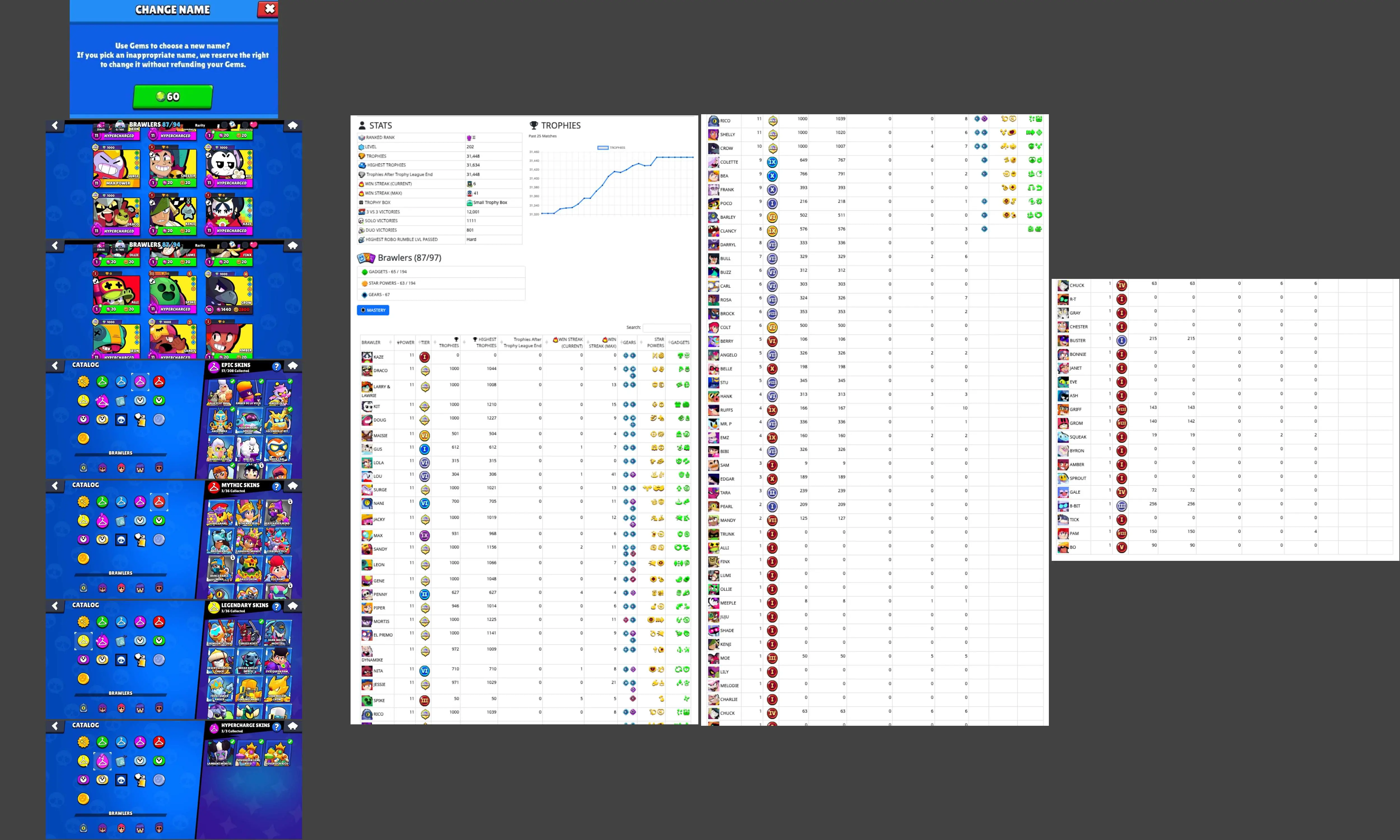Click the "EL PRIMO" table row name

click(x=383, y=635)
